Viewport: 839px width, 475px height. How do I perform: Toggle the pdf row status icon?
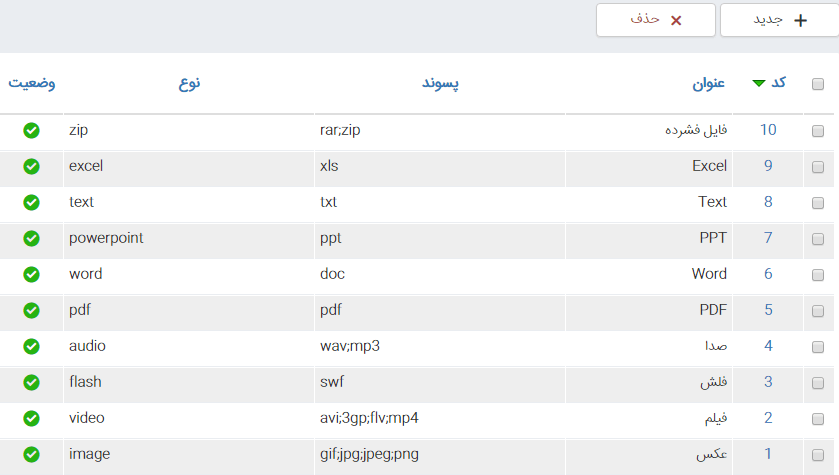pos(31,310)
